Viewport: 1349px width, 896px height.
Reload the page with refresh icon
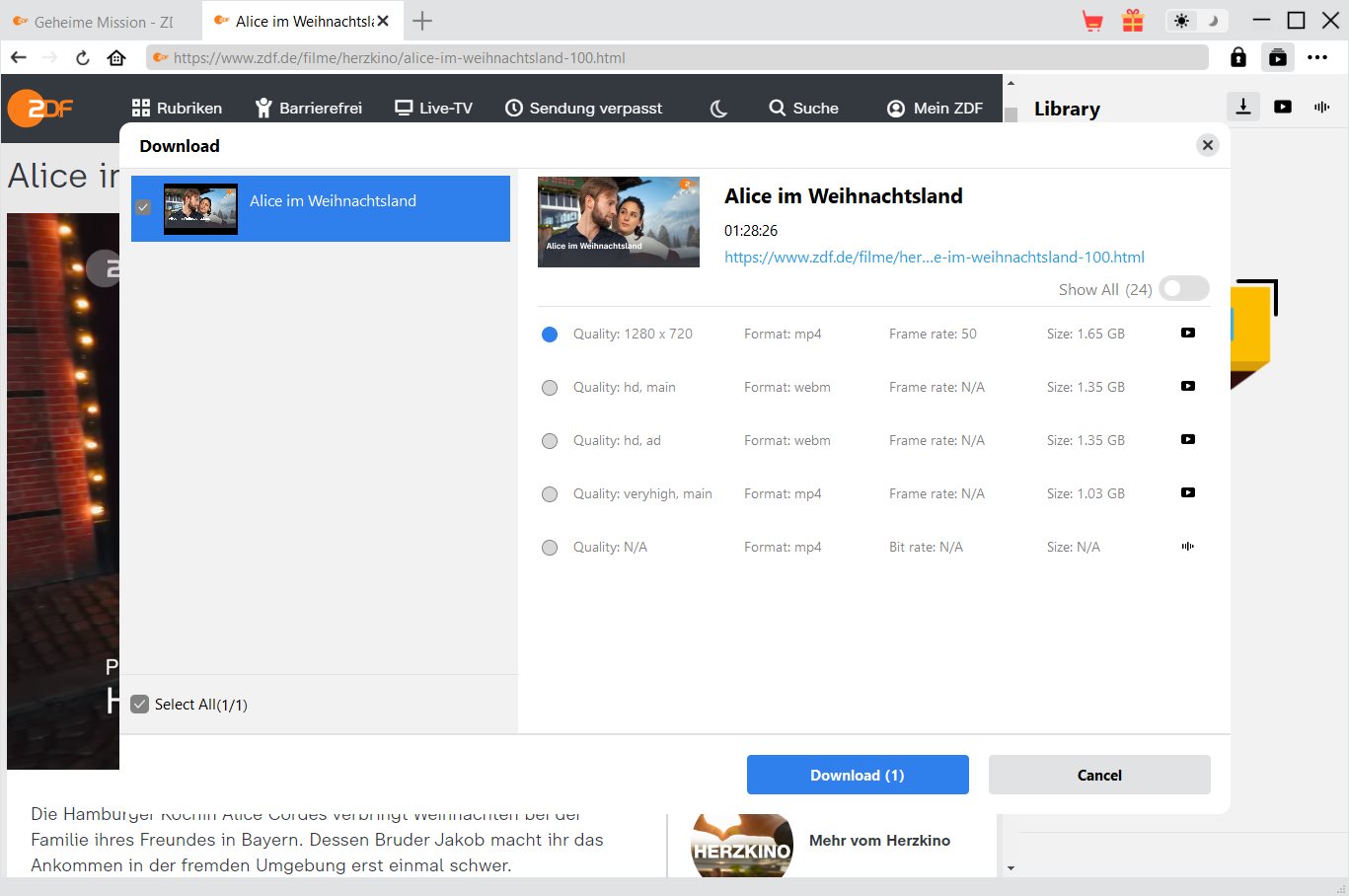(83, 57)
